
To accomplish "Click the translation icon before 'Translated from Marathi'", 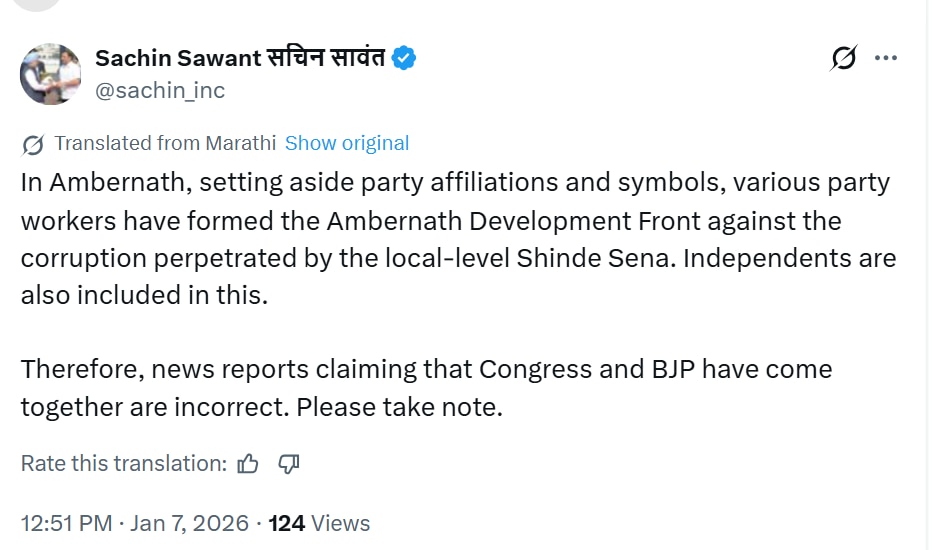I will 33,144.
